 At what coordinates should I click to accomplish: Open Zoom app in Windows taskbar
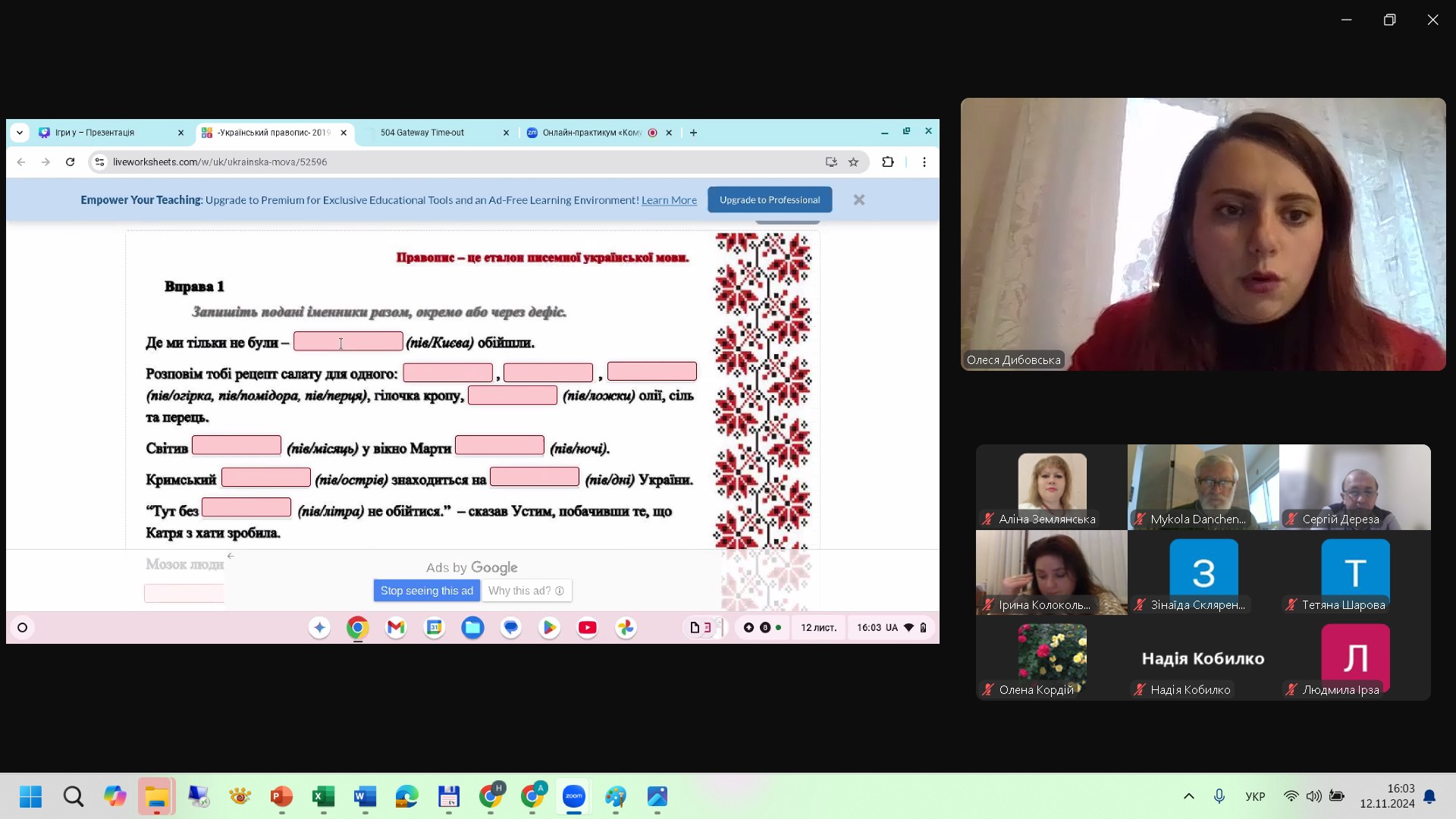pyautogui.click(x=574, y=796)
